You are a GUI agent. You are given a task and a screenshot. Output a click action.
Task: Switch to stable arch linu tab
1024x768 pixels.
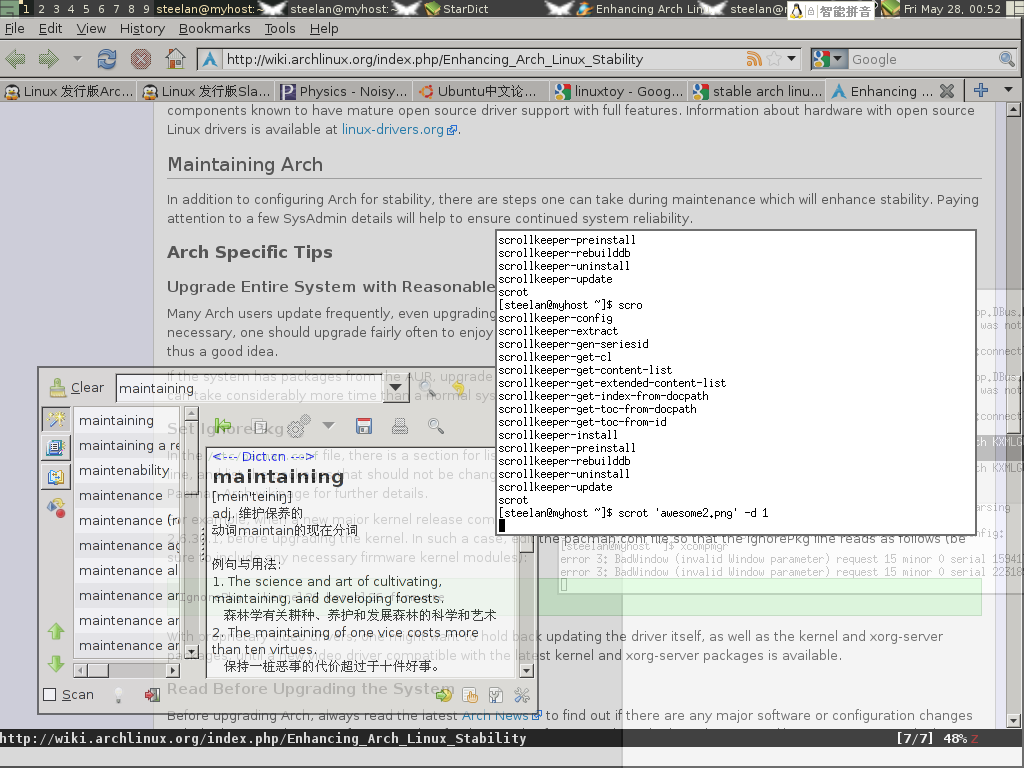tap(757, 91)
